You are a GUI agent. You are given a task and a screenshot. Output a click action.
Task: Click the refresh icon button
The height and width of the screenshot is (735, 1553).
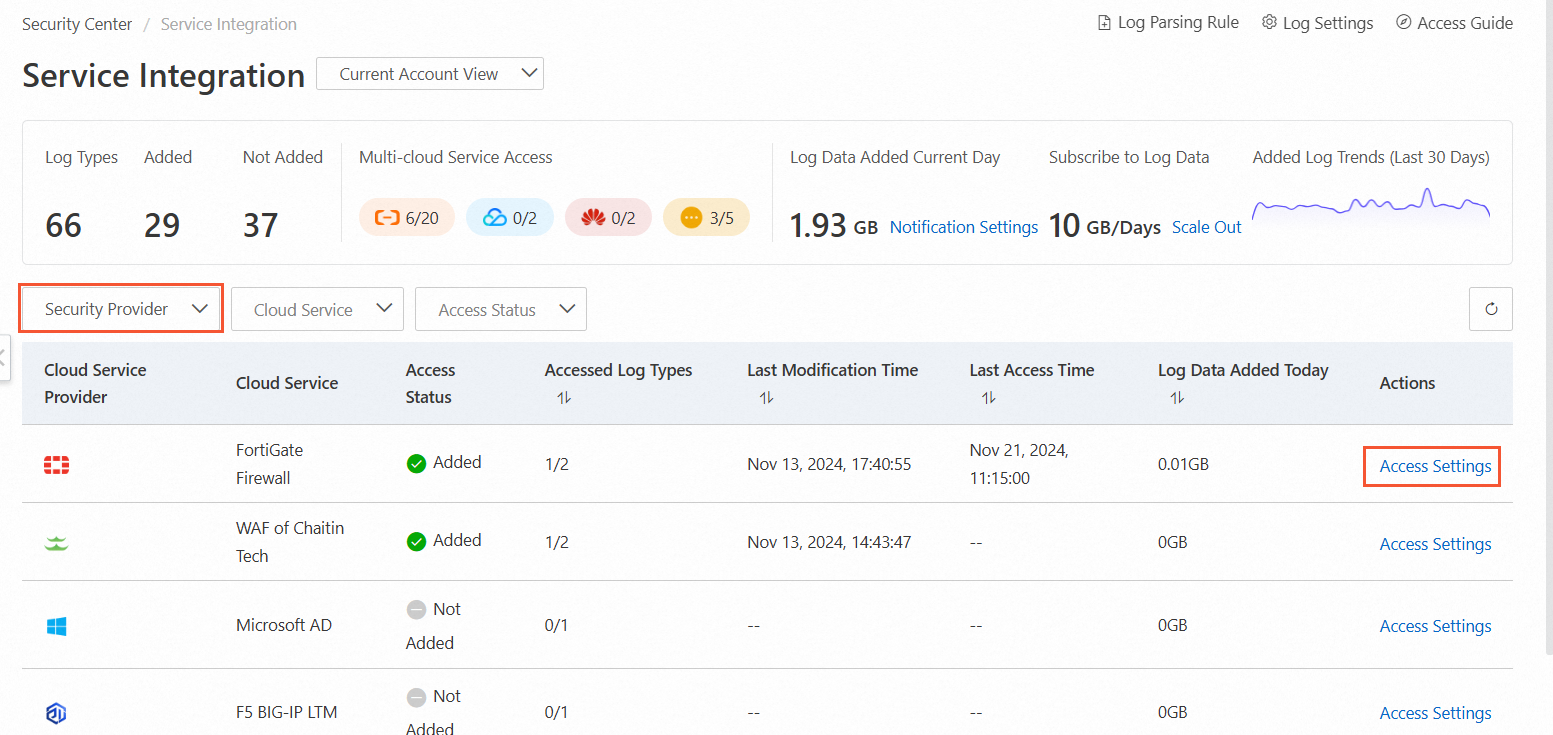click(1490, 309)
